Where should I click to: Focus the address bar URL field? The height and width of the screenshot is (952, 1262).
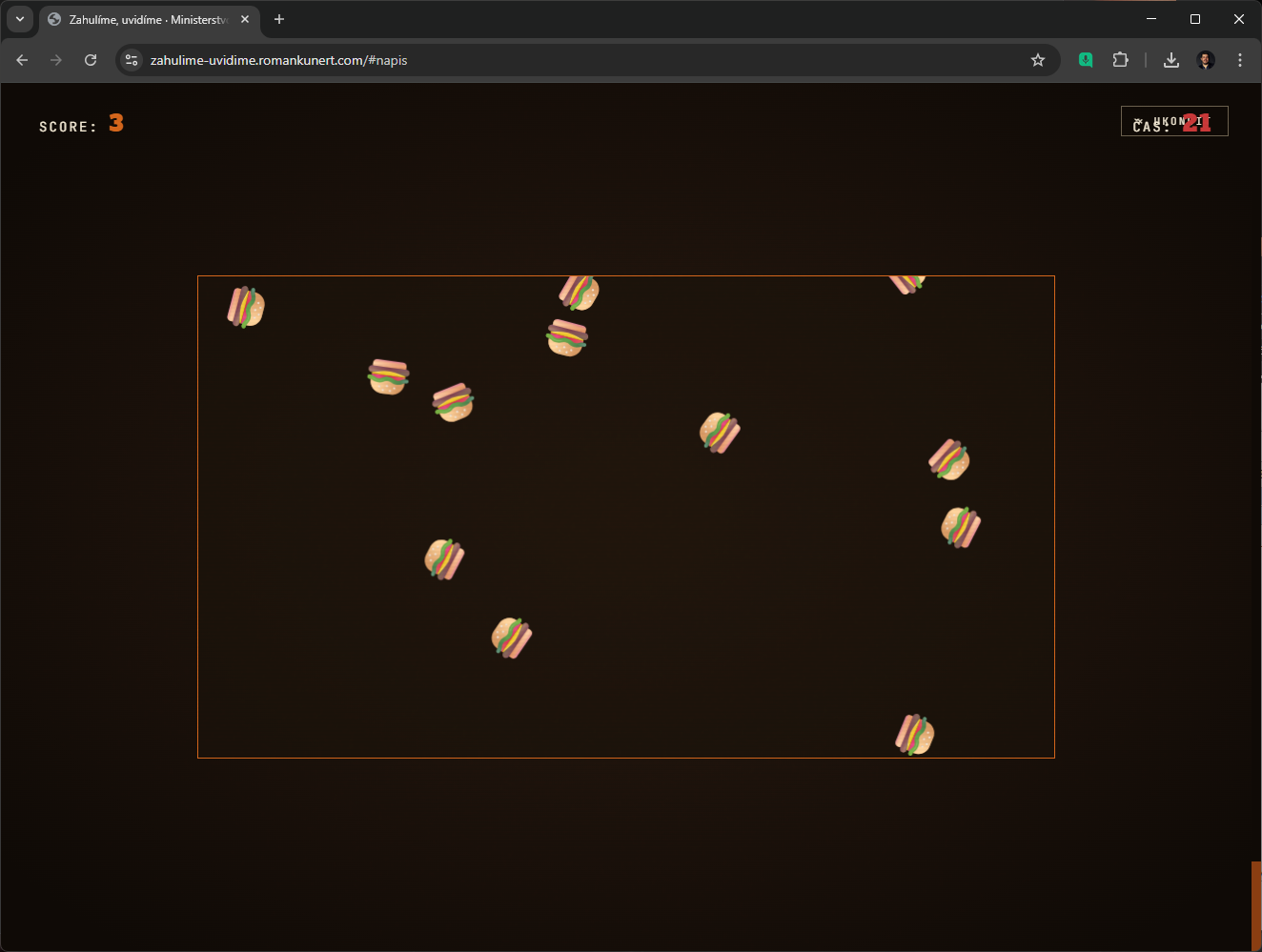point(572,60)
